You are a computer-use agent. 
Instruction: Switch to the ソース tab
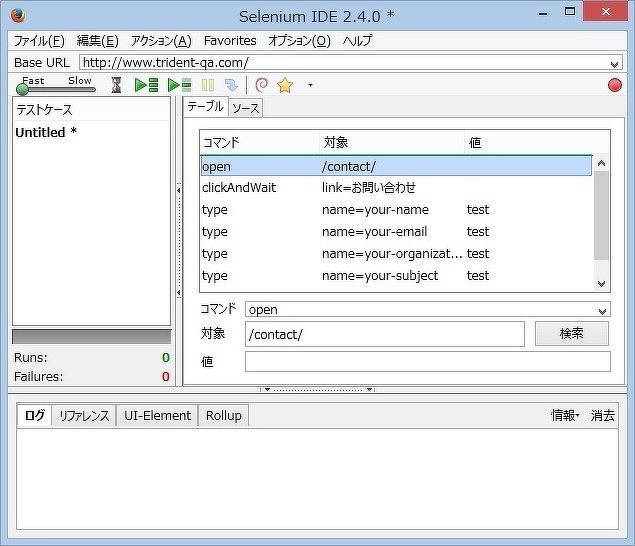click(245, 108)
